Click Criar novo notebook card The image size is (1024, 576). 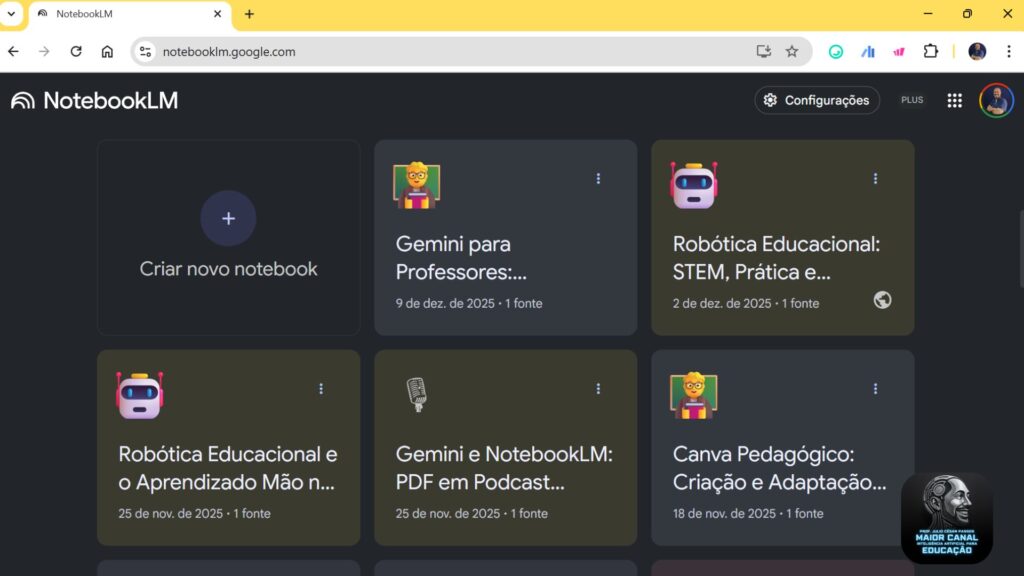point(228,237)
